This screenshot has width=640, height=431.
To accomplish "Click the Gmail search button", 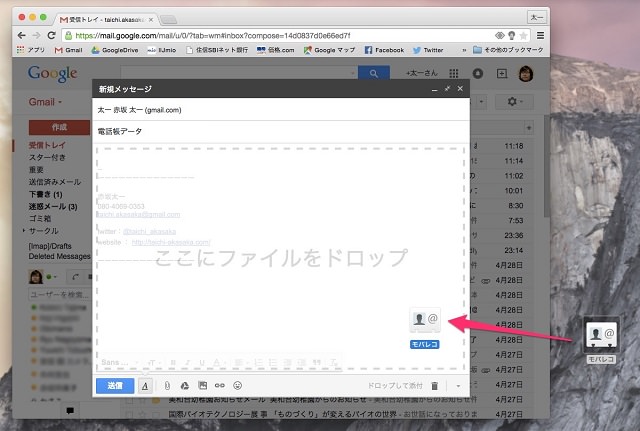I will coord(373,73).
